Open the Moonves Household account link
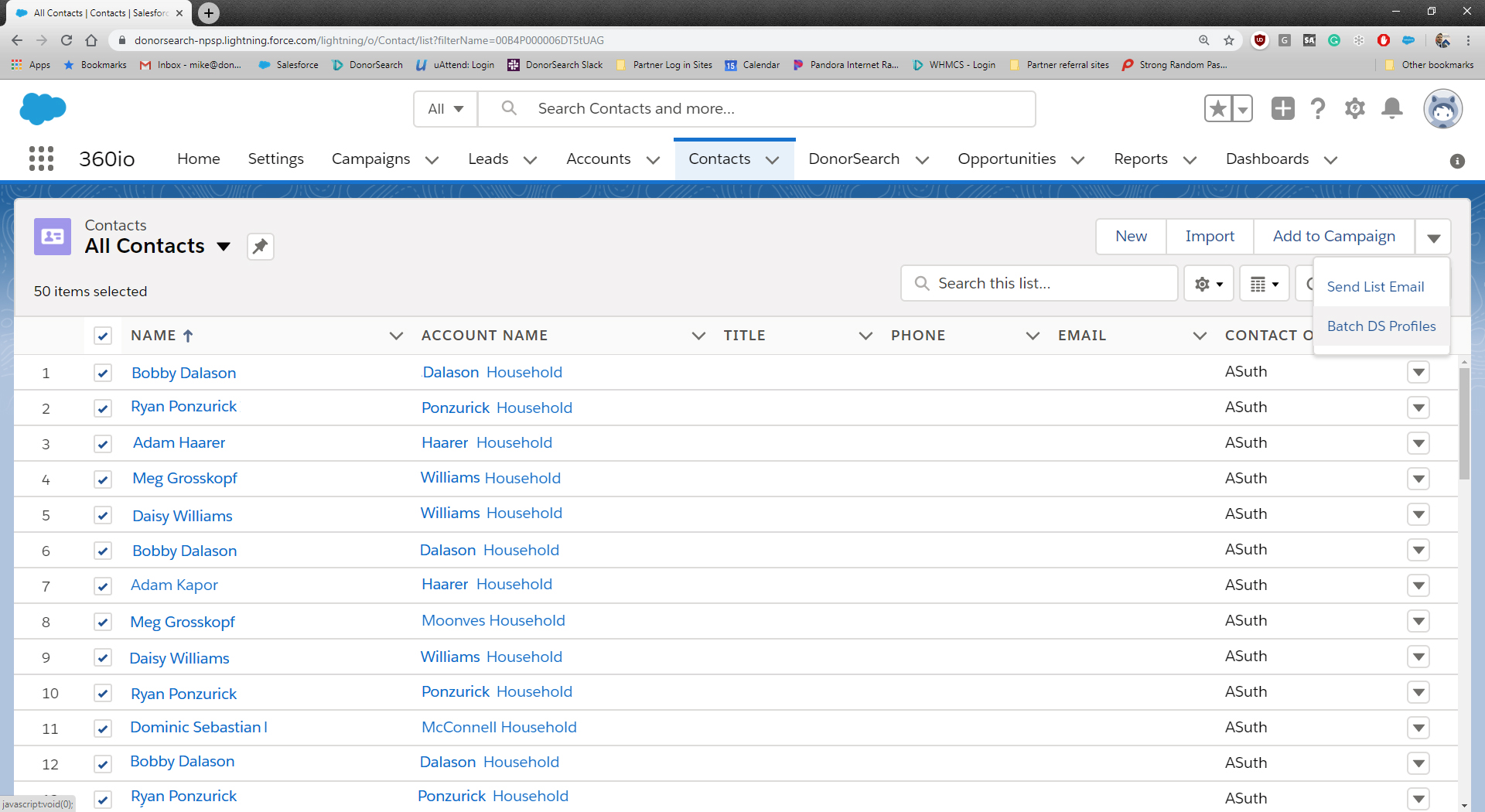Screen dimensions: 1485x812 point(493,621)
